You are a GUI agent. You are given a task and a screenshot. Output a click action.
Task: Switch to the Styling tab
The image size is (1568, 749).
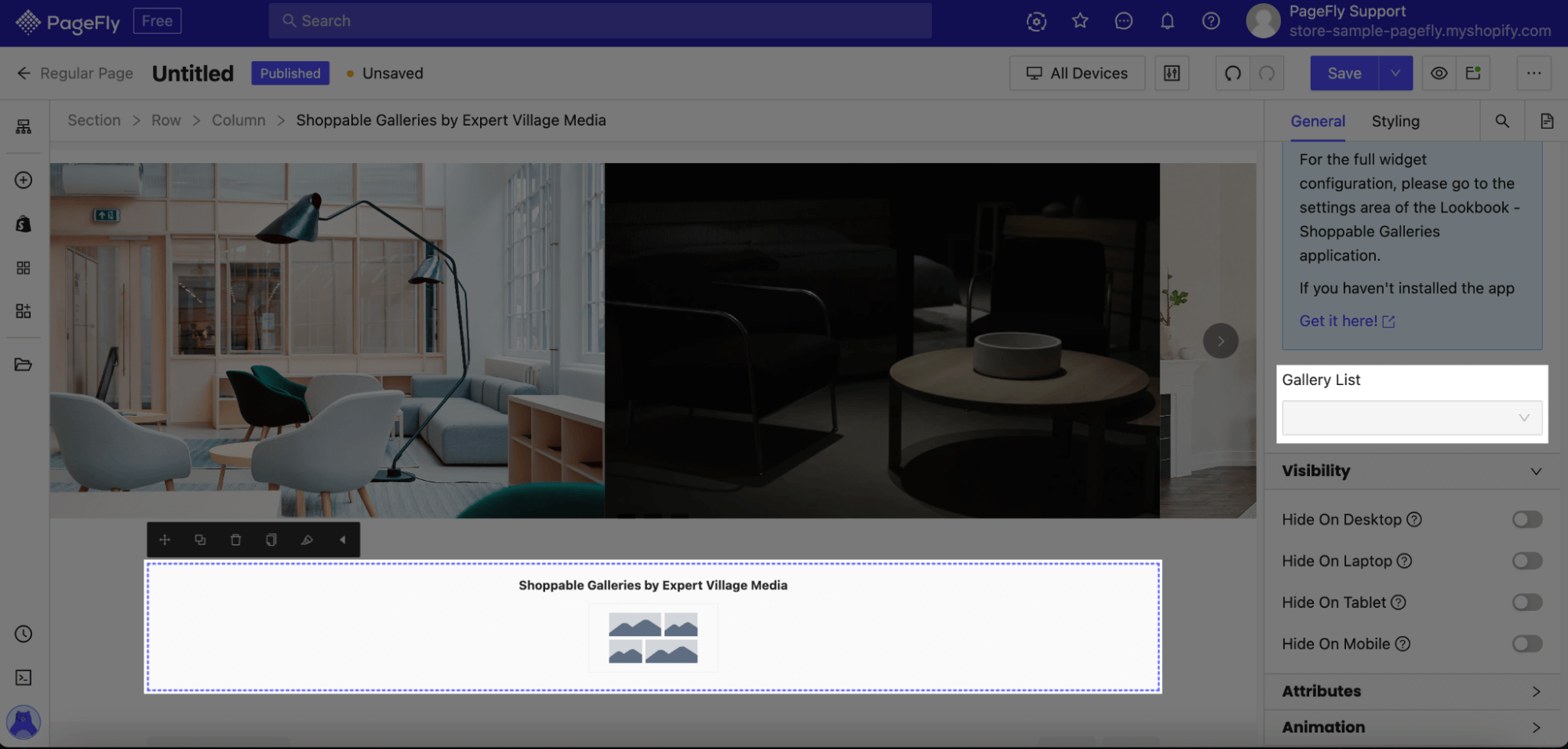pos(1395,121)
